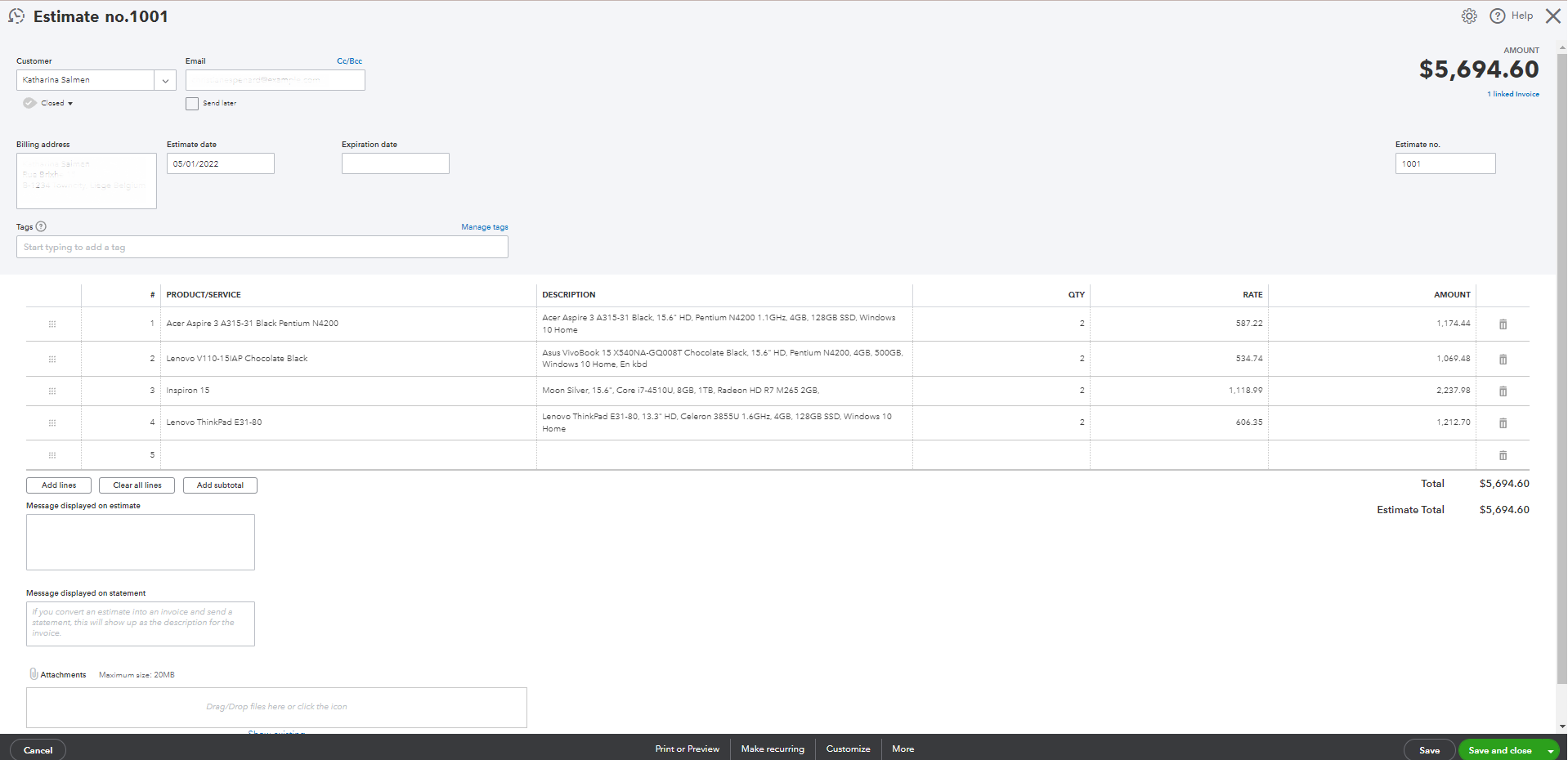Open the Manage tags link
Viewport: 1568px width, 760px height.
point(485,227)
